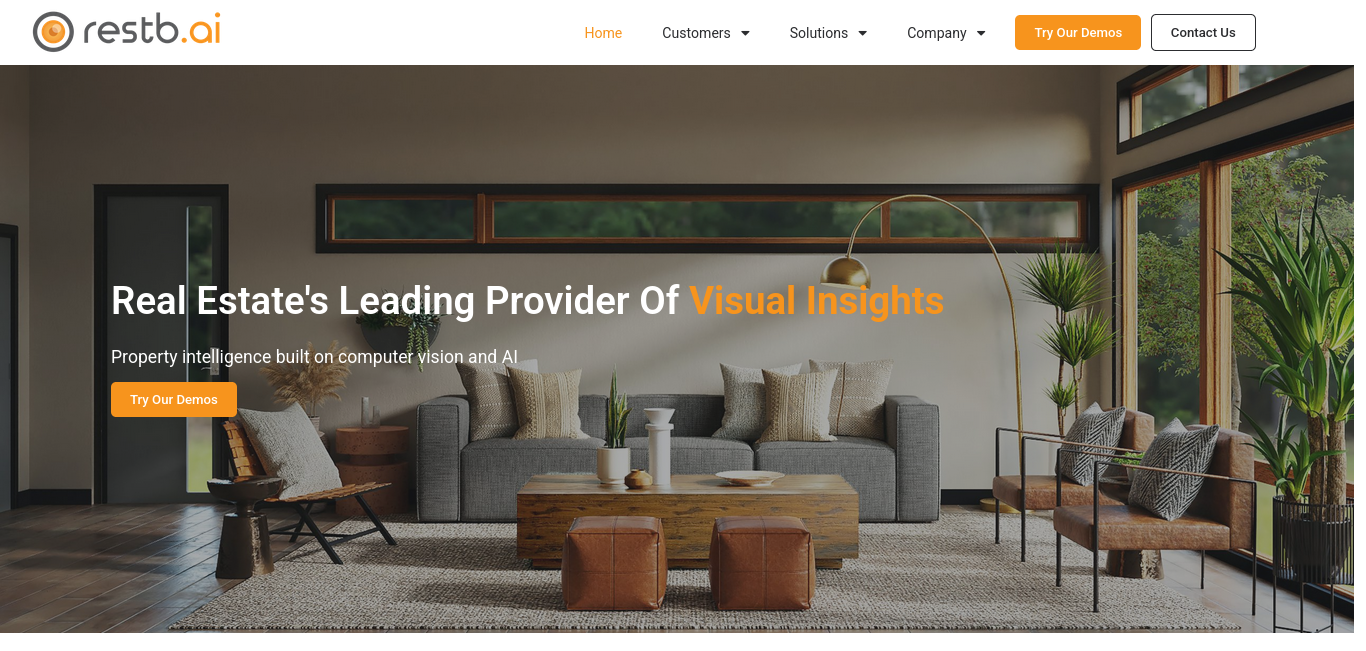Click Try Our Demos in the header
The width and height of the screenshot is (1366, 651).
pyautogui.click(x=1078, y=32)
